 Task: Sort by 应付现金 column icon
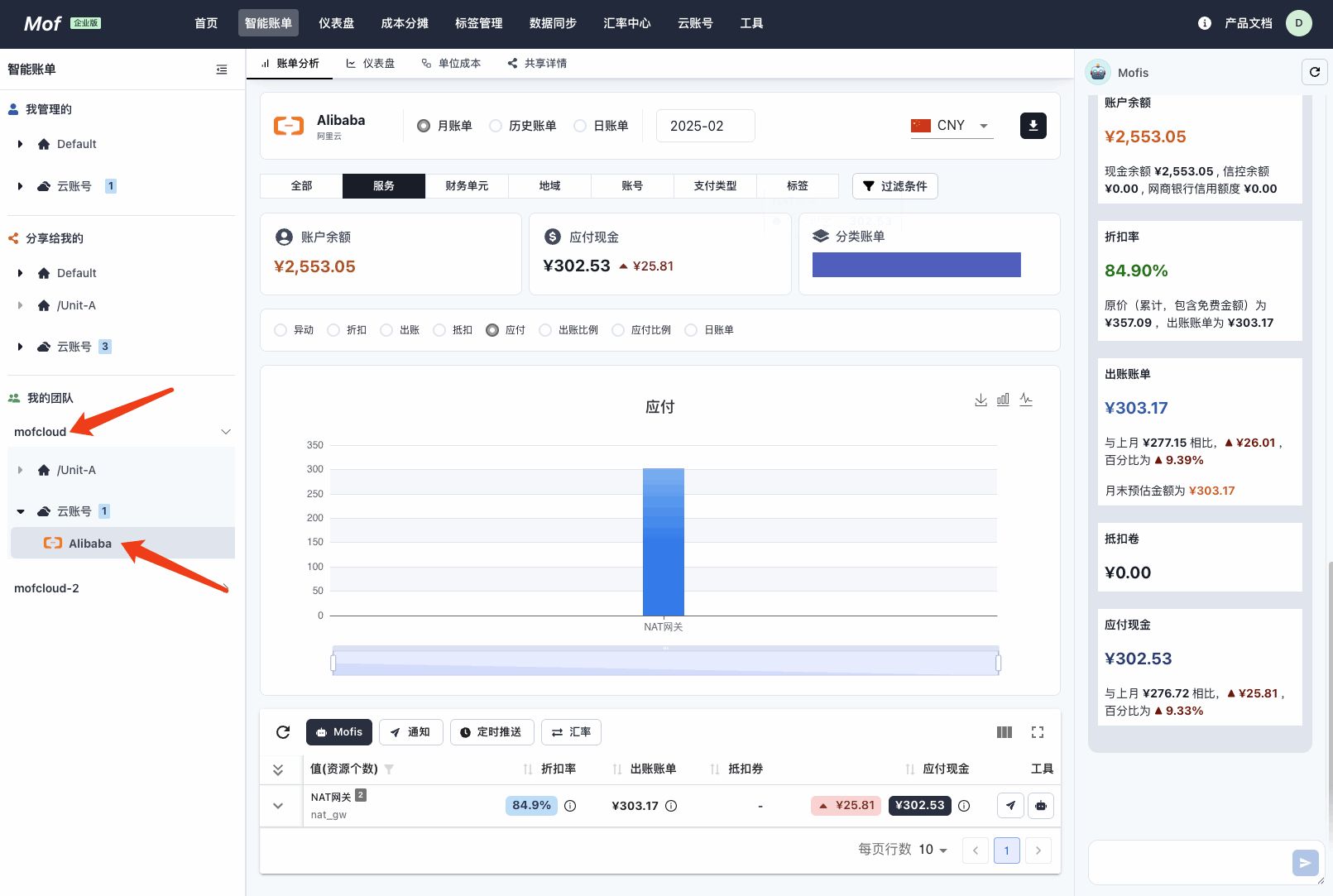click(x=910, y=769)
